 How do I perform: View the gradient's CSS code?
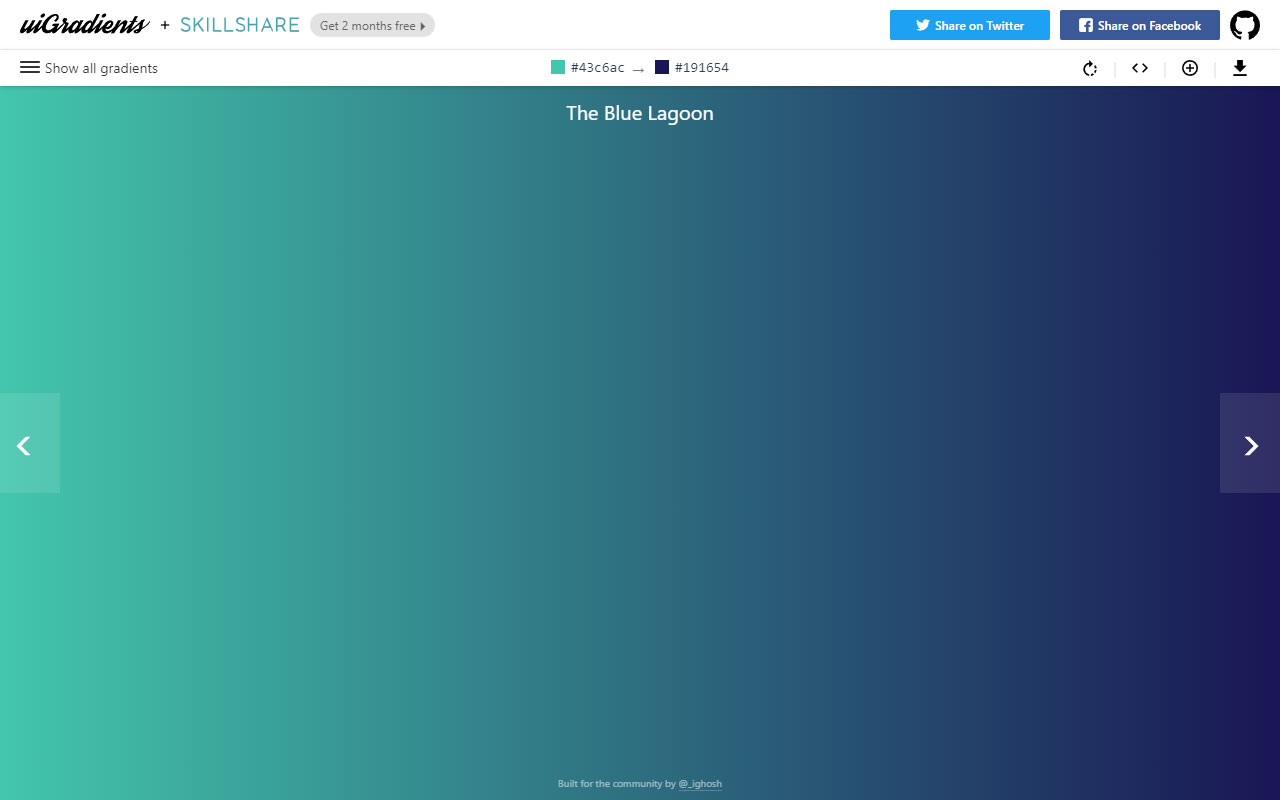(1139, 68)
